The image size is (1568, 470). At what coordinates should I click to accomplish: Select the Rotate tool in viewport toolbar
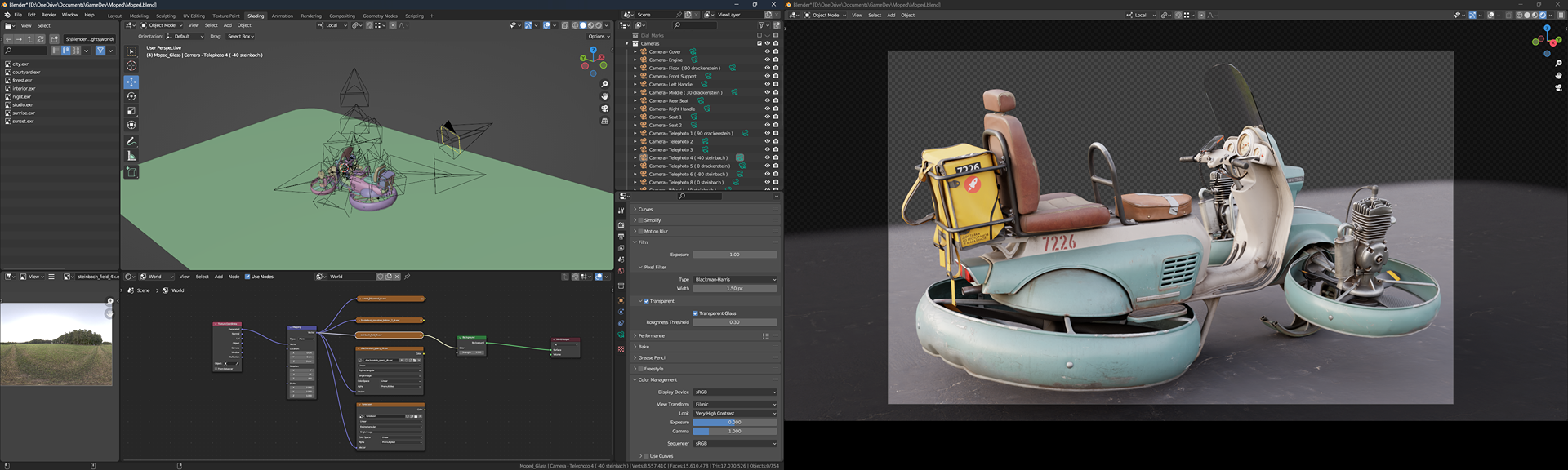(x=131, y=96)
